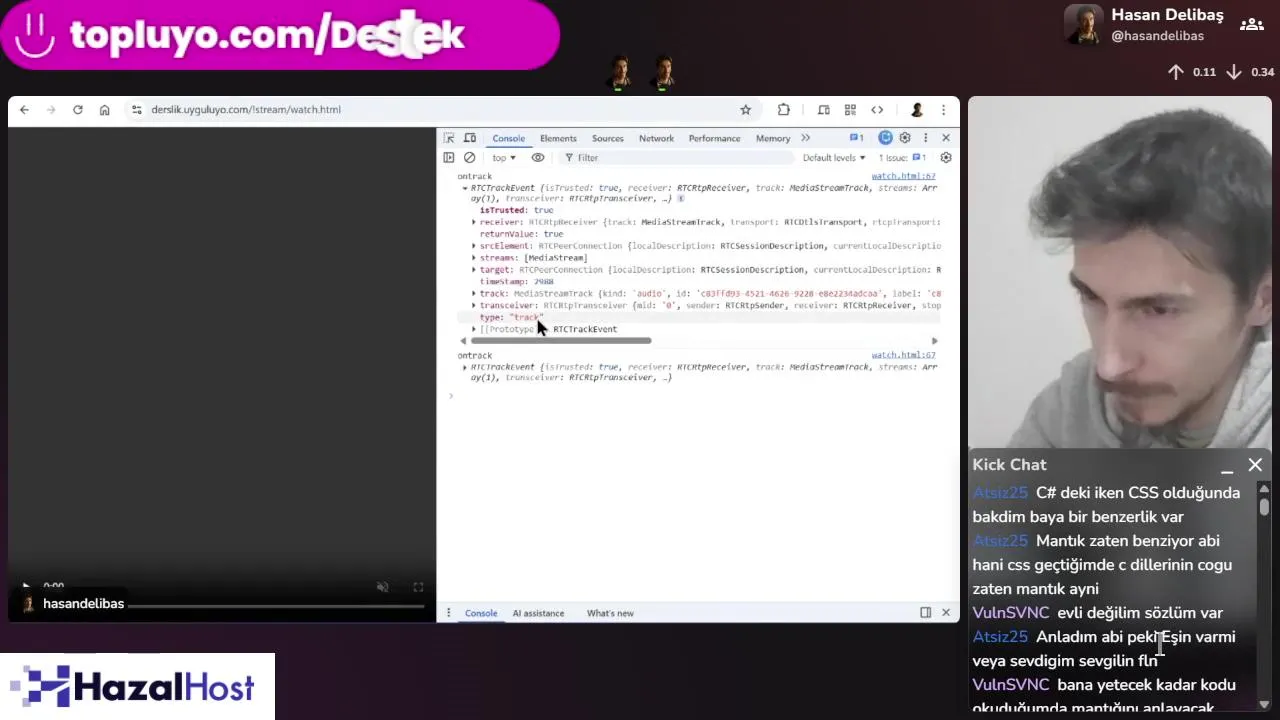The width and height of the screenshot is (1280, 720).
Task: Close the bottom drawer
Action: point(946,613)
